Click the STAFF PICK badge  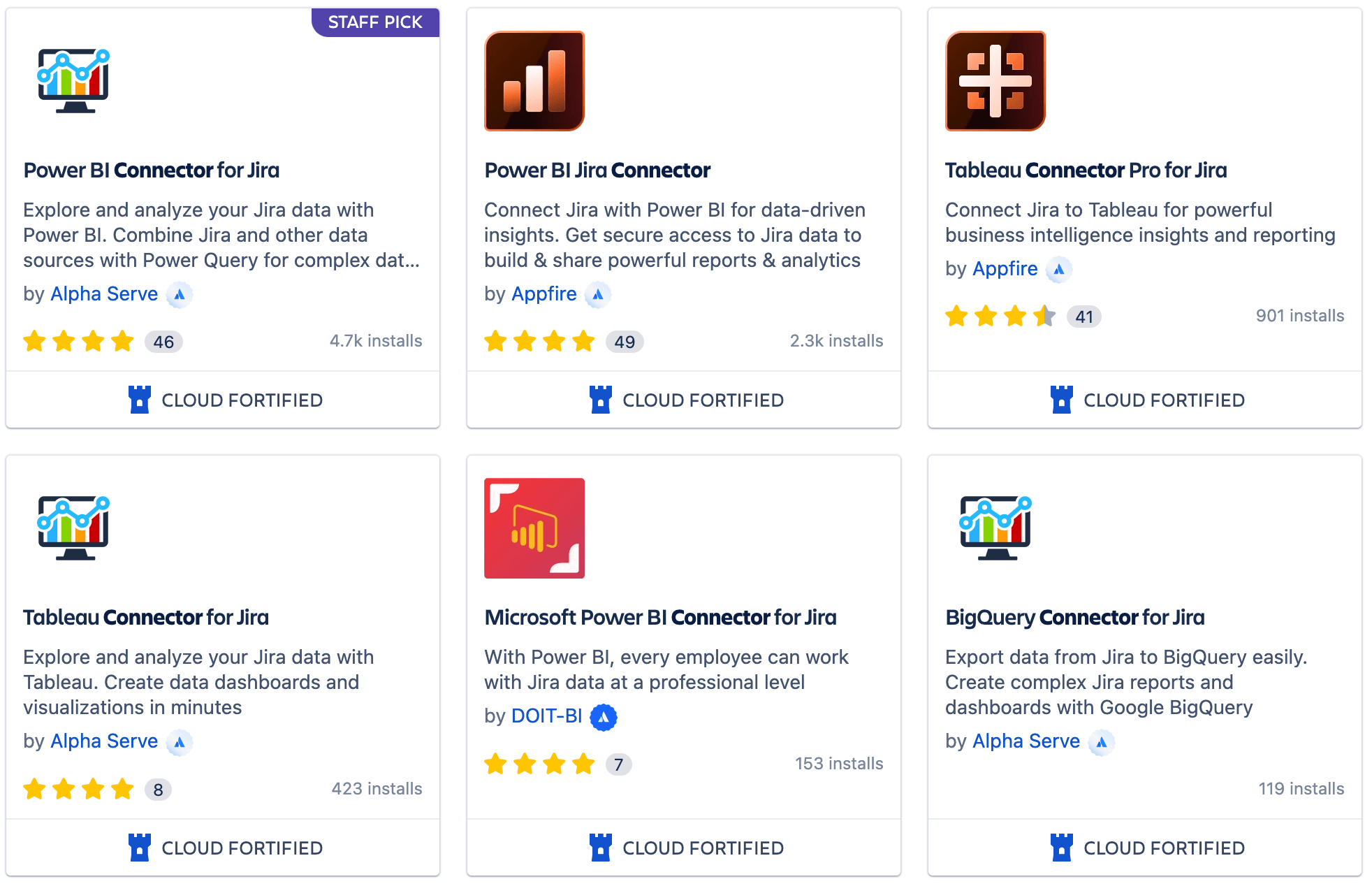375,22
